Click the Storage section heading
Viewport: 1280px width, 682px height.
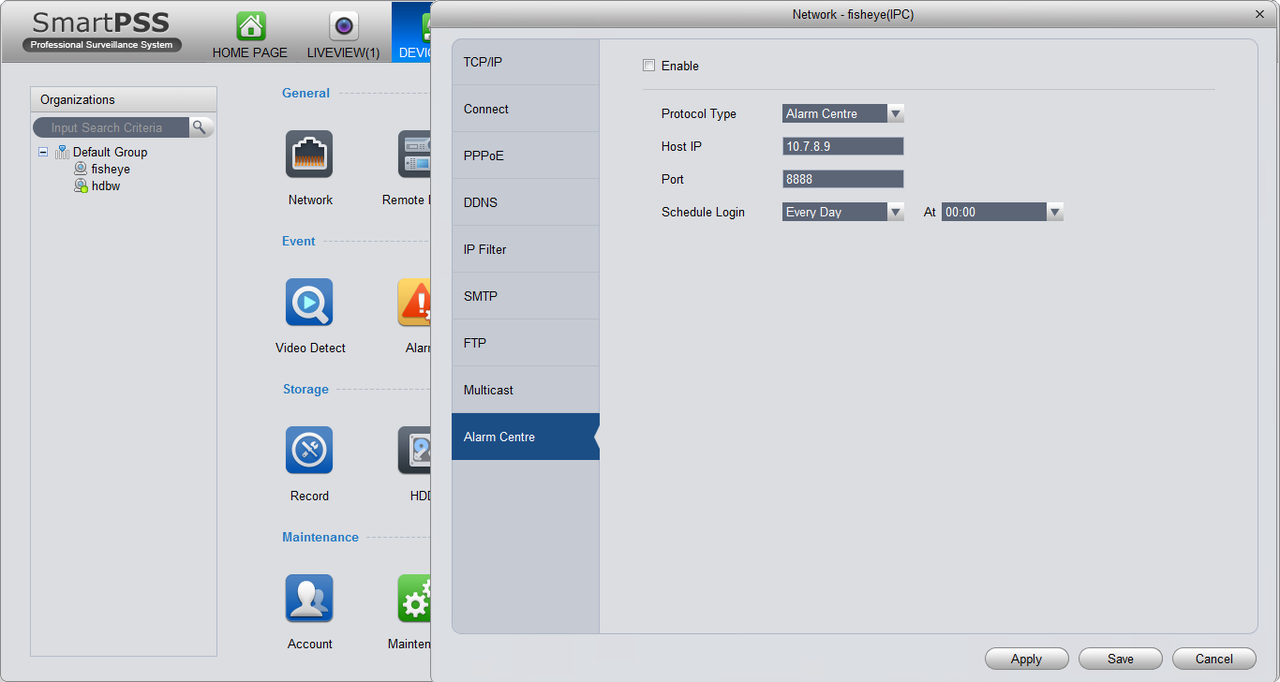point(306,389)
